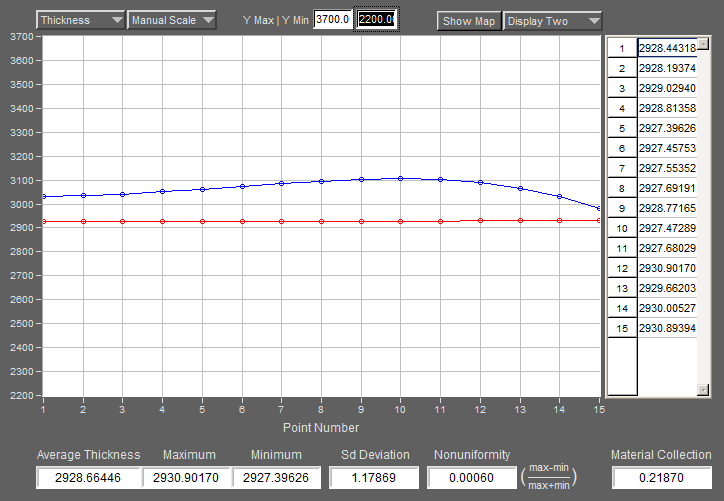Select value 2927.69191 in row 8
The height and width of the screenshot is (501, 724).
667,188
